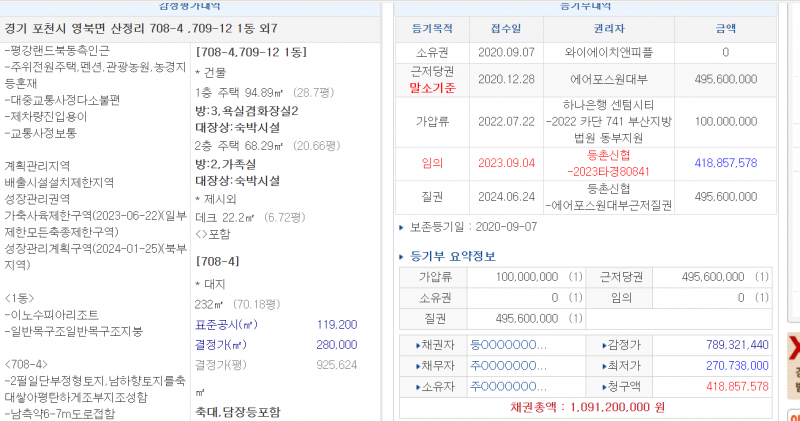Click the arrow bullet beside 보존등기일
Screen dimensions: 800x421
(402, 227)
